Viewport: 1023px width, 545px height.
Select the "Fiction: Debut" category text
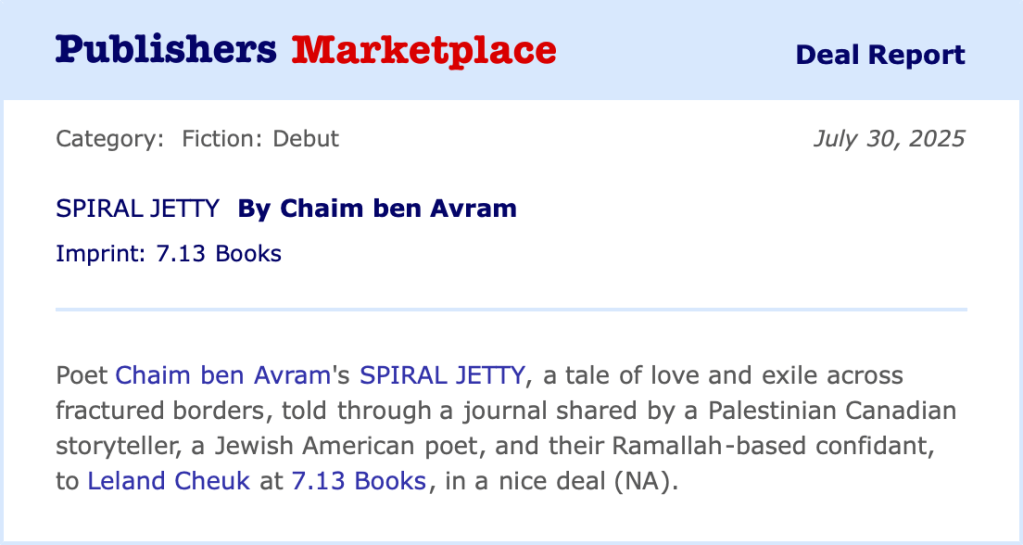(x=260, y=139)
